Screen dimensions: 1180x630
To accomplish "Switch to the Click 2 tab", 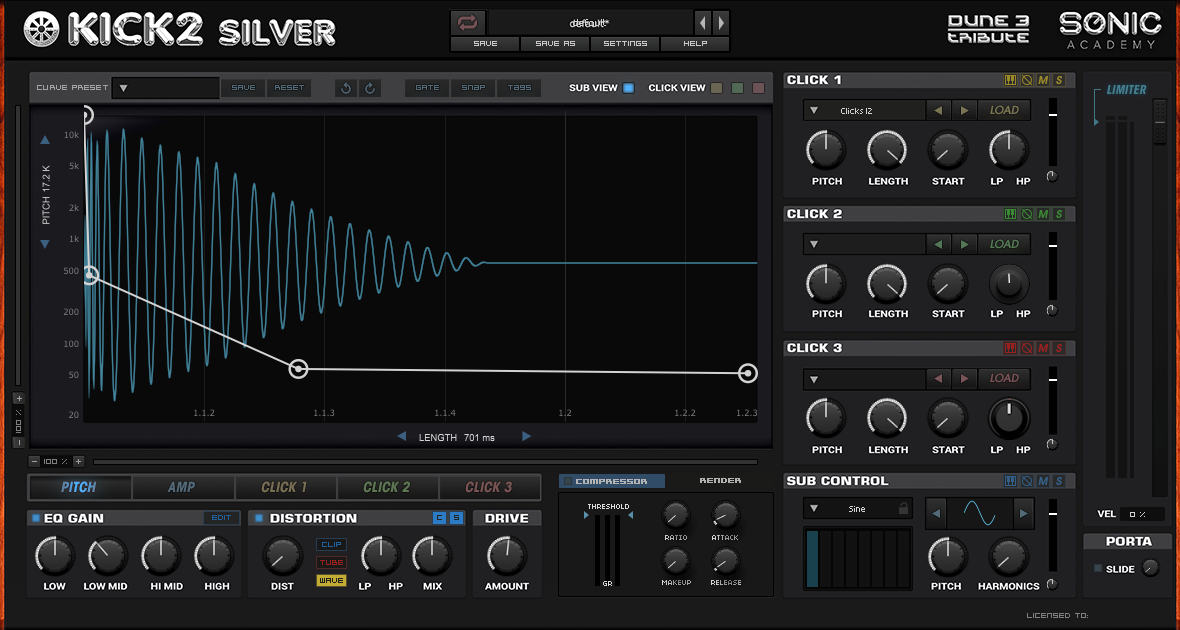I will point(387,487).
